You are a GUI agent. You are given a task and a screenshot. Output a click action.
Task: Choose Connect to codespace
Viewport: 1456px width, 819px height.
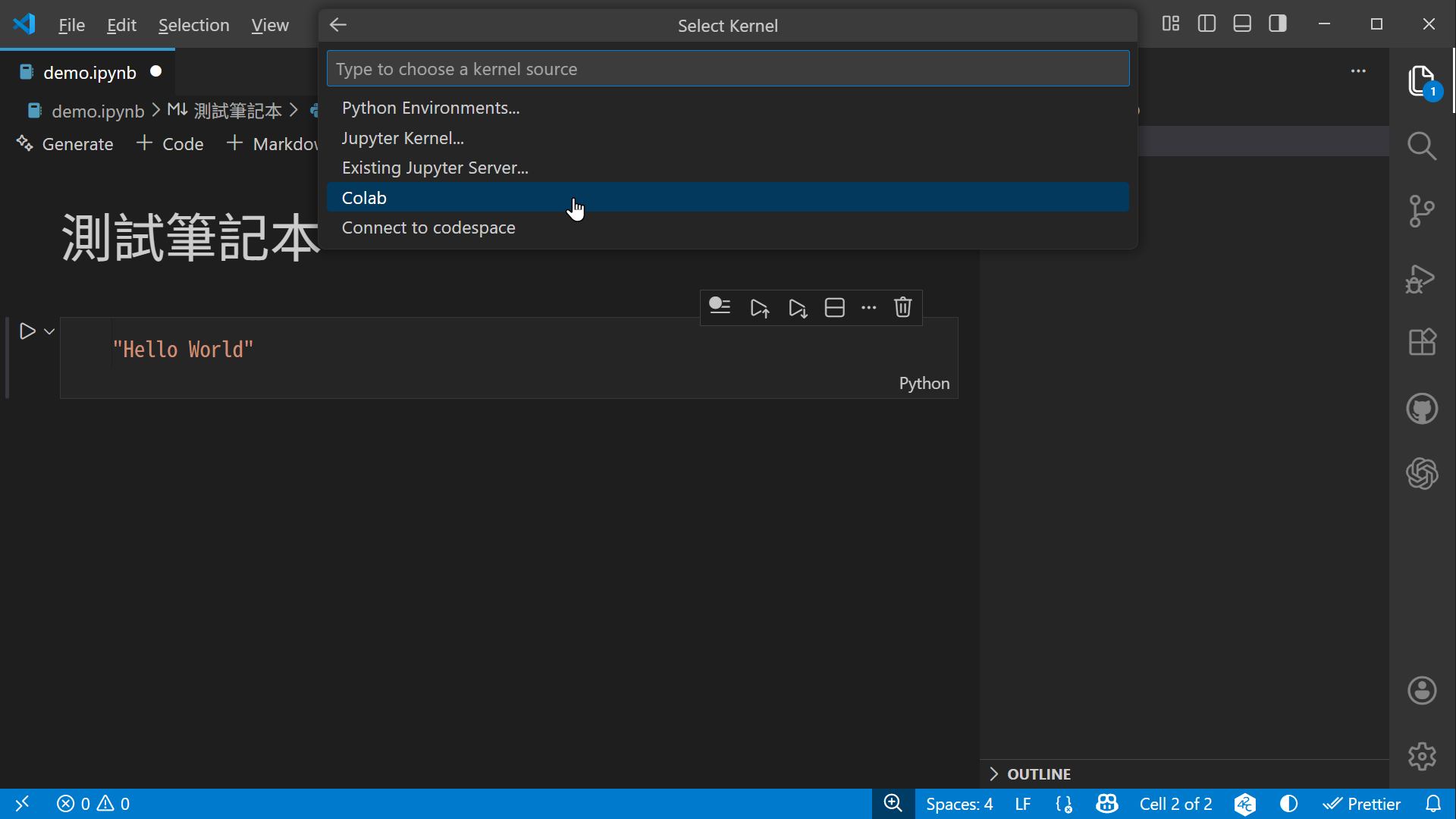click(728, 227)
